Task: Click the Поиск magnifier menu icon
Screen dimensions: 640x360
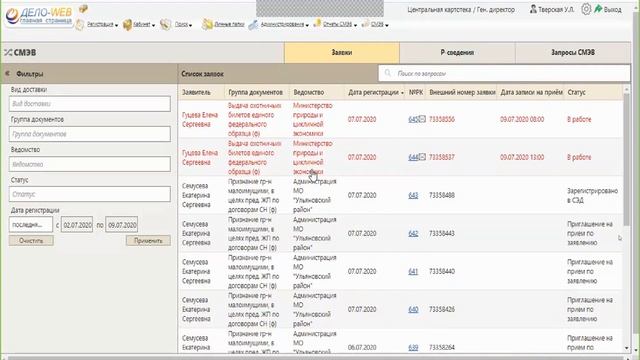Action: pyautogui.click(x=165, y=24)
